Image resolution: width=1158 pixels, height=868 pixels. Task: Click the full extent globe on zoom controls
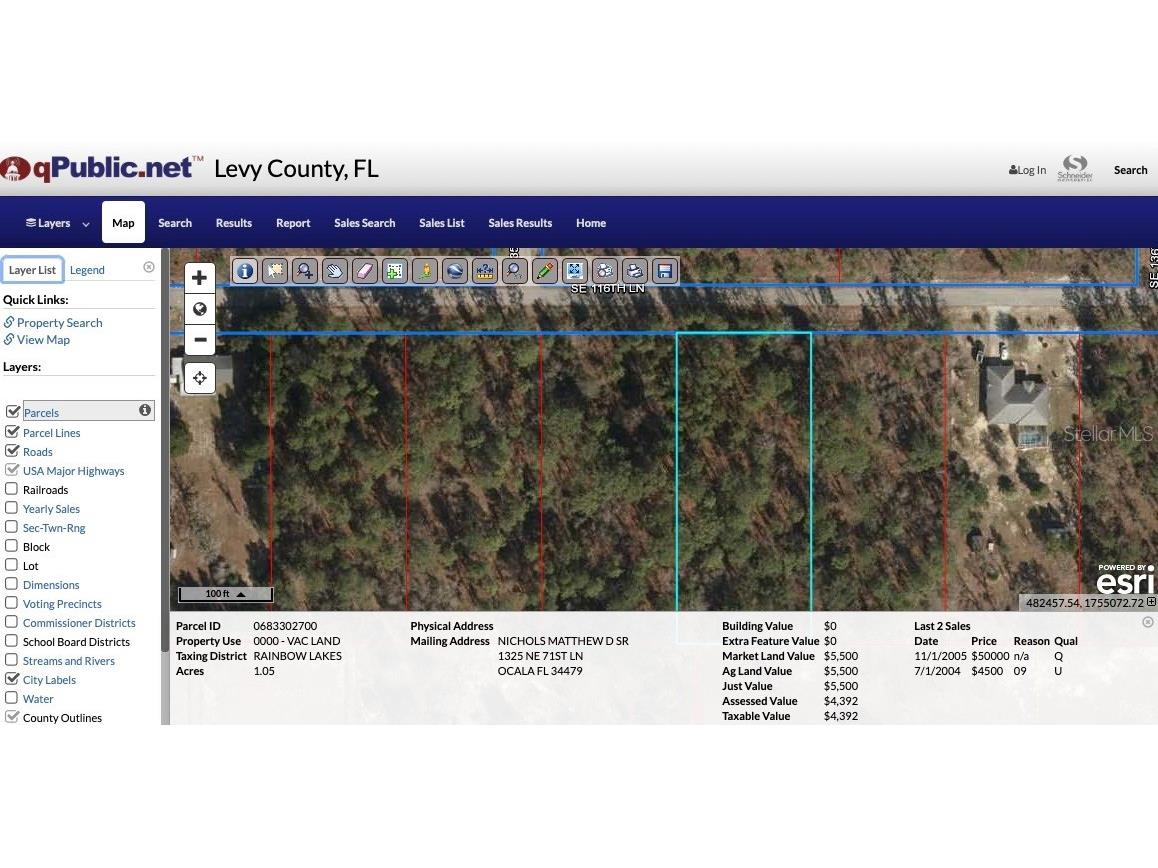[200, 308]
